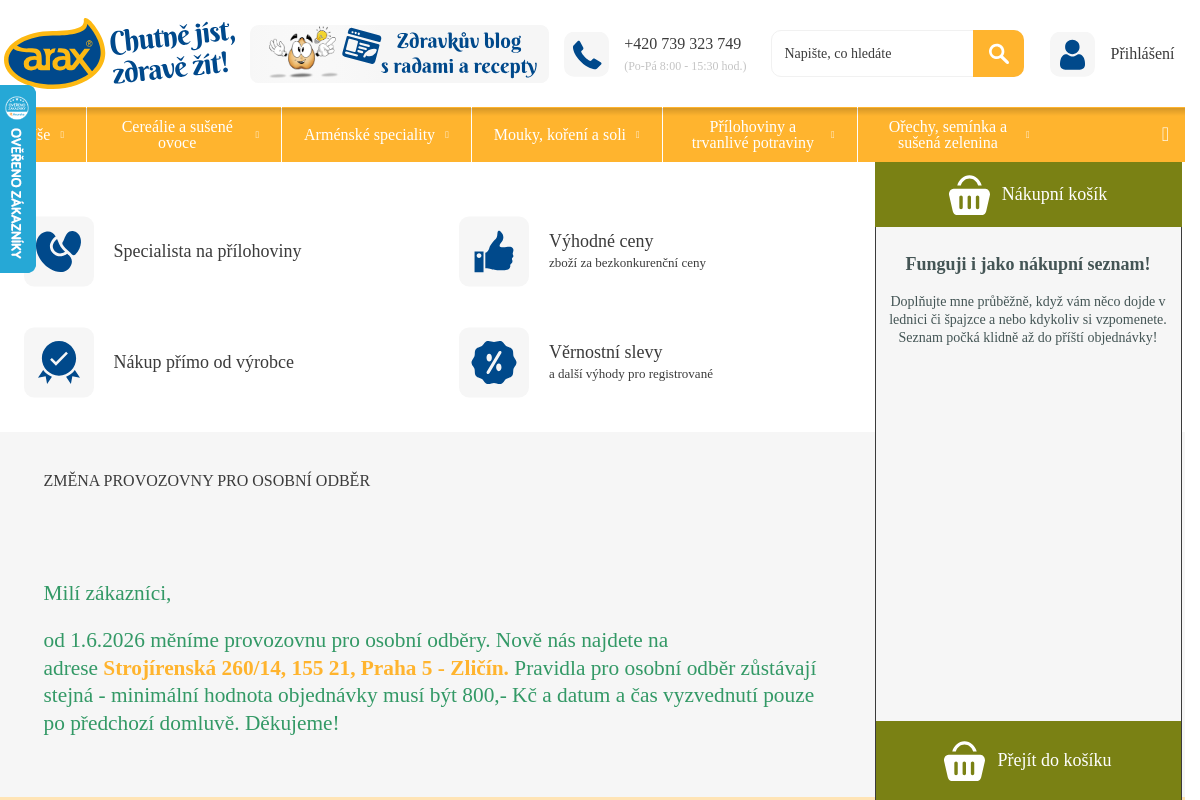Select the text "Funguji i jako nákupní seznam!"

pos(1028,264)
